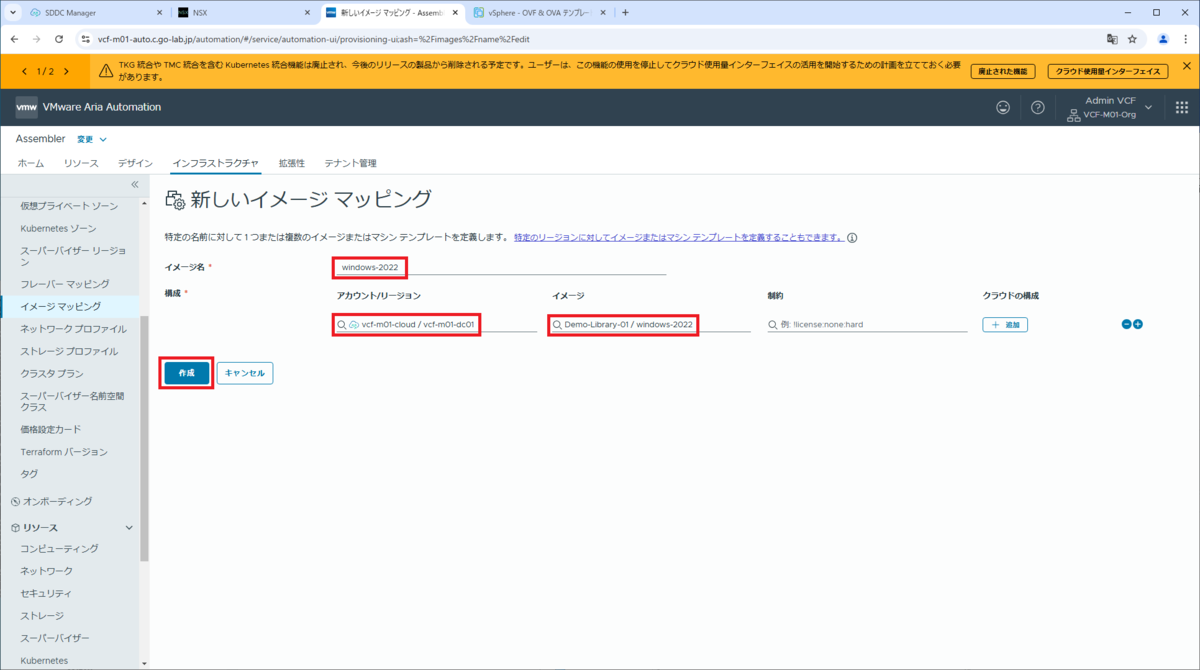
Task: Open the tab search dropdown arrow
Action: (13, 12)
